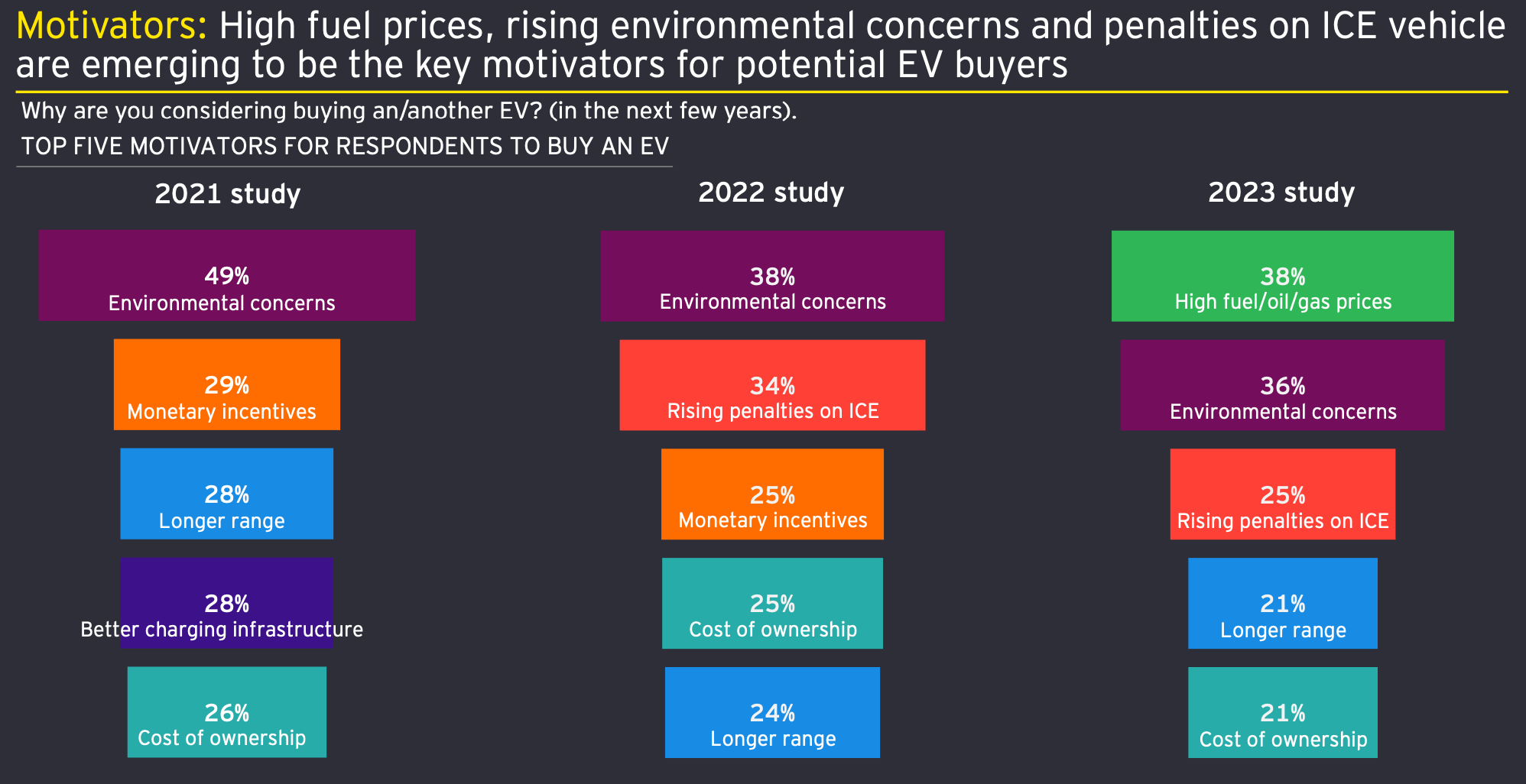The height and width of the screenshot is (784, 1526).
Task: Select the 21% Longer range box
Action: point(1282,604)
